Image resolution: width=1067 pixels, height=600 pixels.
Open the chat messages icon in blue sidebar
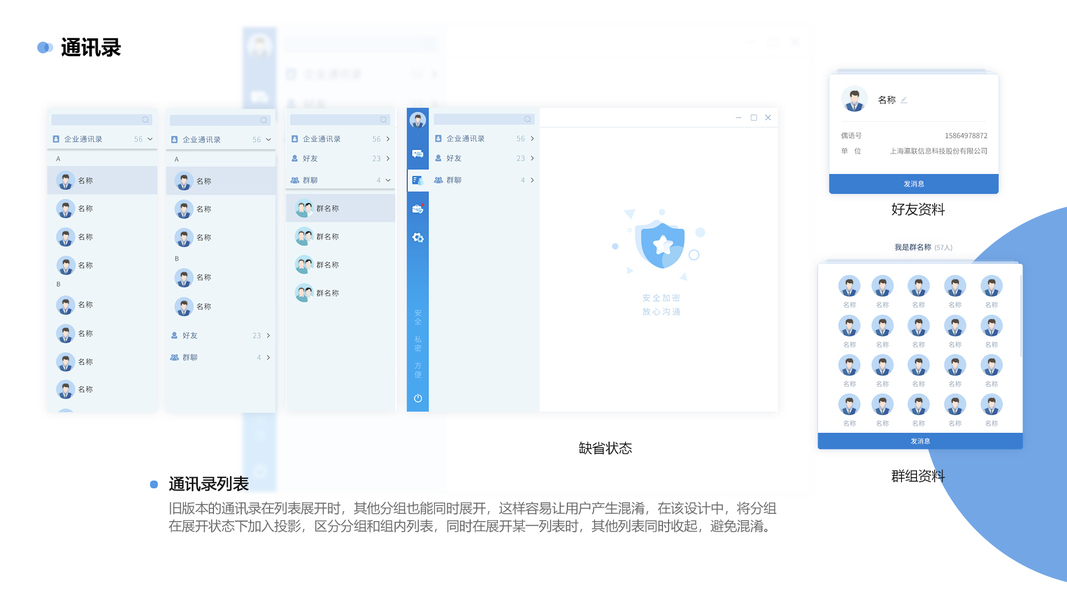[418, 154]
